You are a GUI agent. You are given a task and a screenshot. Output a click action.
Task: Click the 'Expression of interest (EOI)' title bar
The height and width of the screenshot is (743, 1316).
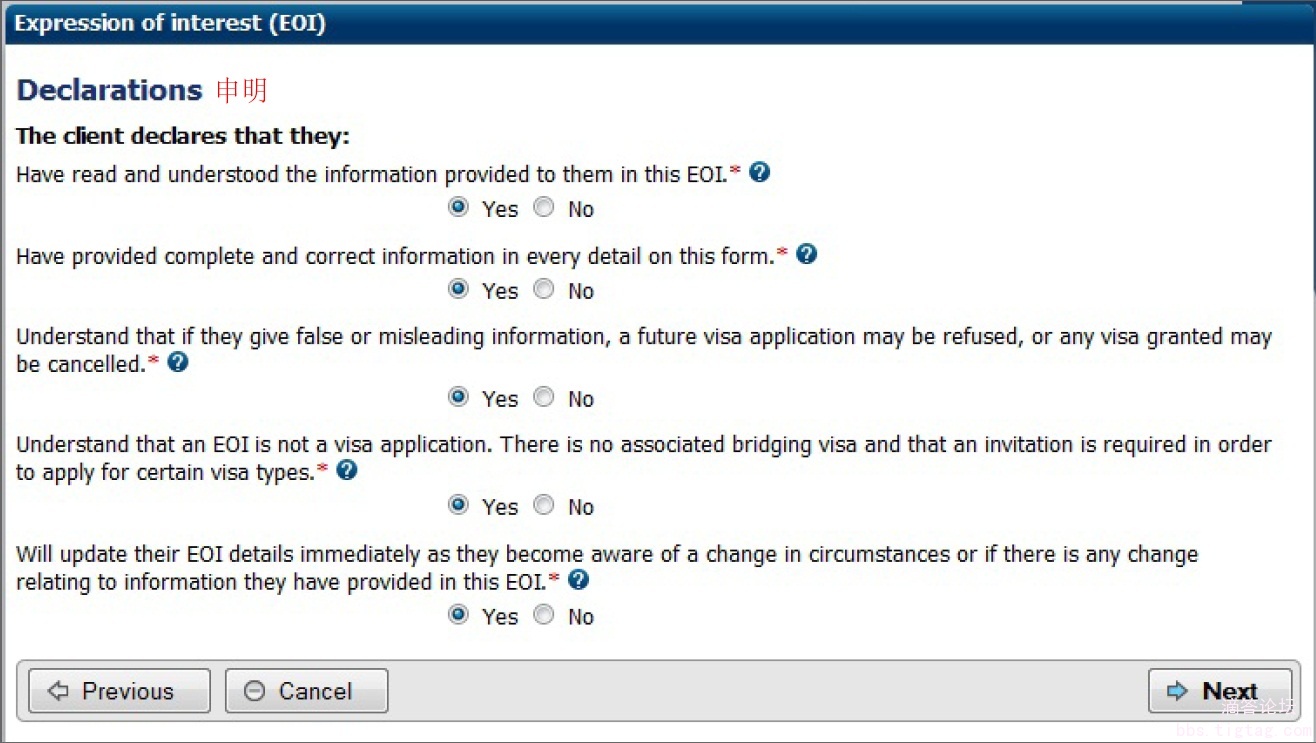[170, 23]
